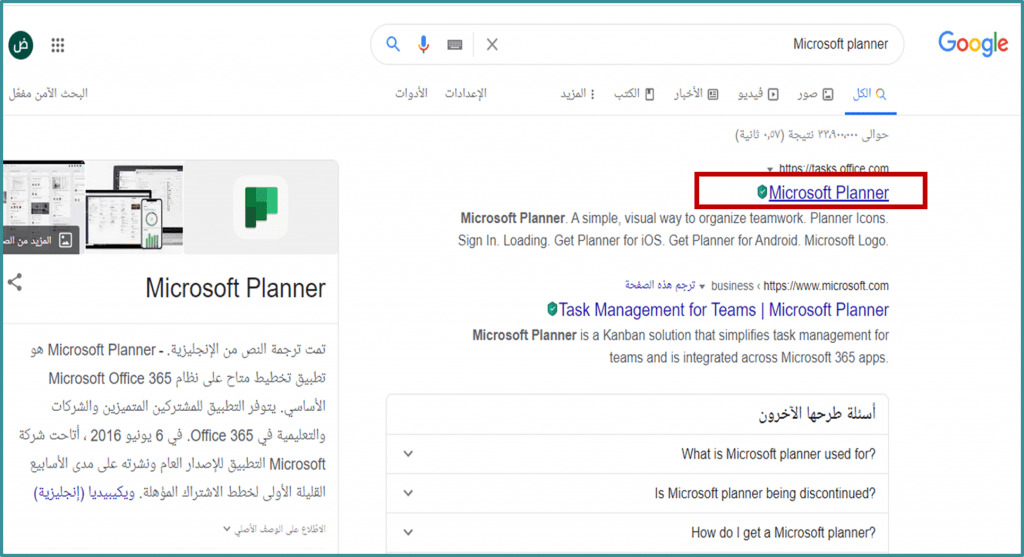
Task: Expand "What is Microsoft planner used for?"
Action: [637, 454]
